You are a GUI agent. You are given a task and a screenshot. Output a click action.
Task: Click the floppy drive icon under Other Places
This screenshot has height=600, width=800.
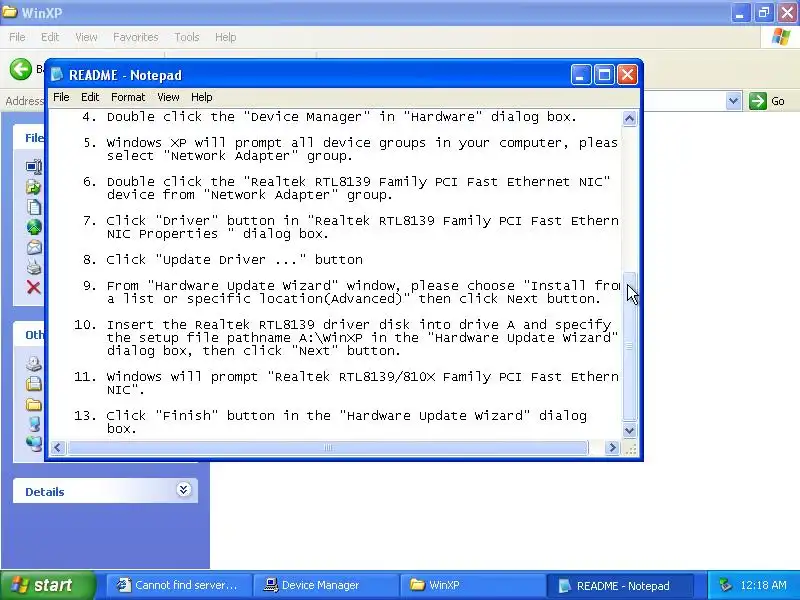tap(34, 363)
